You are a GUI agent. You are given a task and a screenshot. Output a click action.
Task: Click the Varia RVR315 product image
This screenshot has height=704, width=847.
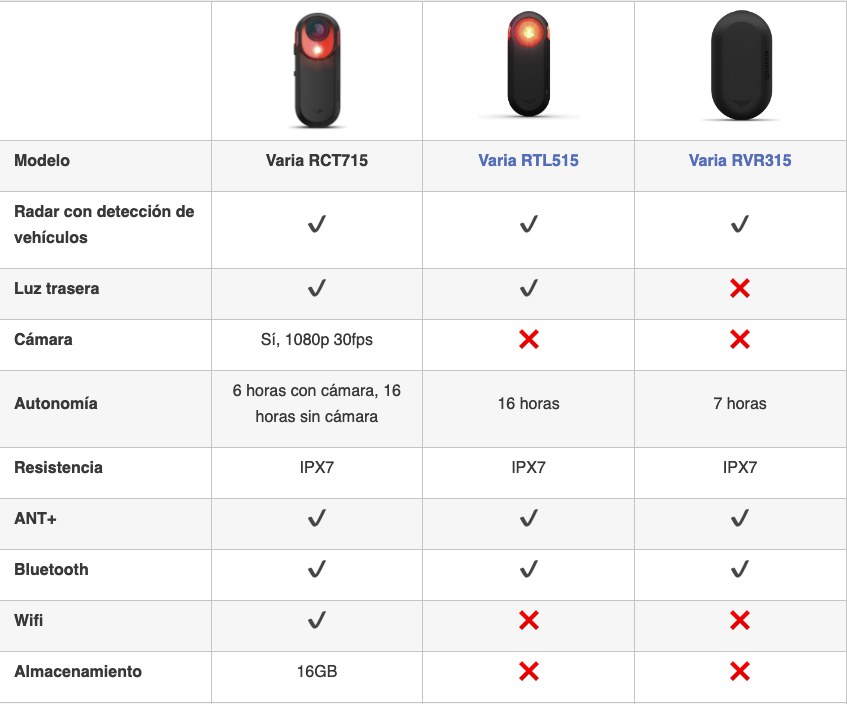740,68
